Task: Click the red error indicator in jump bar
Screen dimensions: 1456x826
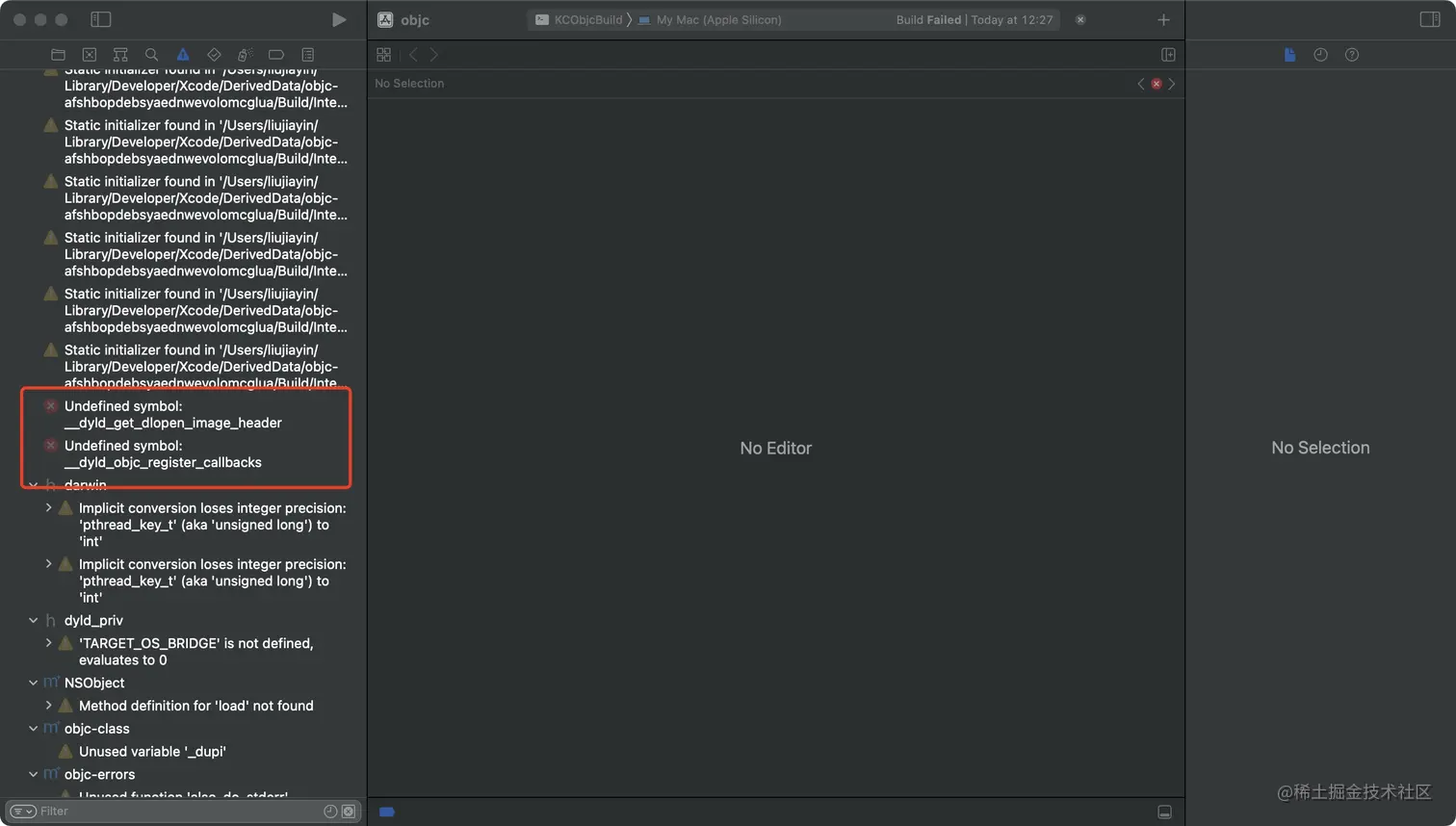Action: pyautogui.click(x=1157, y=84)
